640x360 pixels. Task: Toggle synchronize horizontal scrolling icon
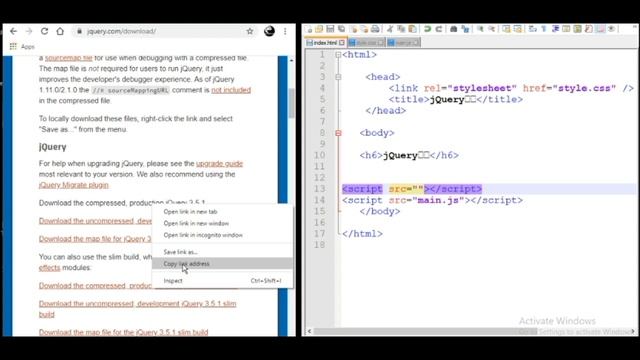click(x=518, y=29)
